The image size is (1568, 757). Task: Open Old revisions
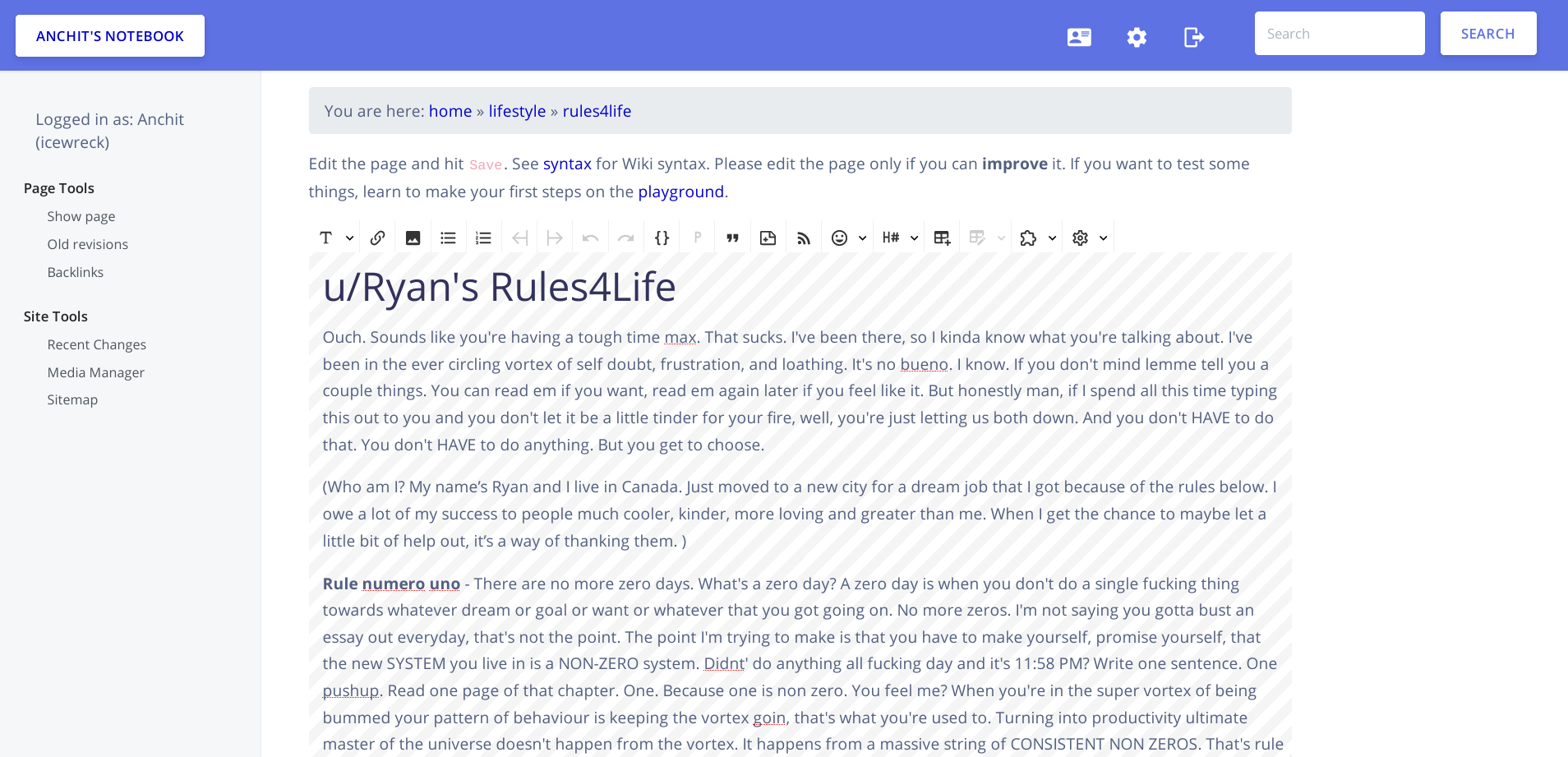88,244
